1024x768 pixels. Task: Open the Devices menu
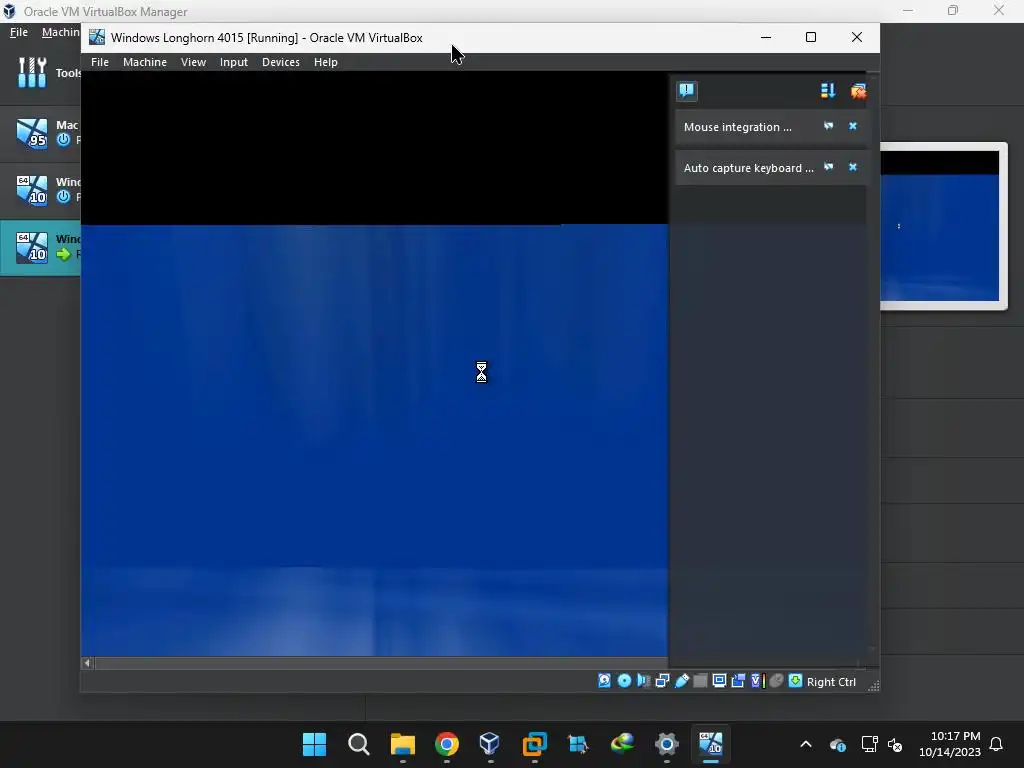click(x=281, y=62)
